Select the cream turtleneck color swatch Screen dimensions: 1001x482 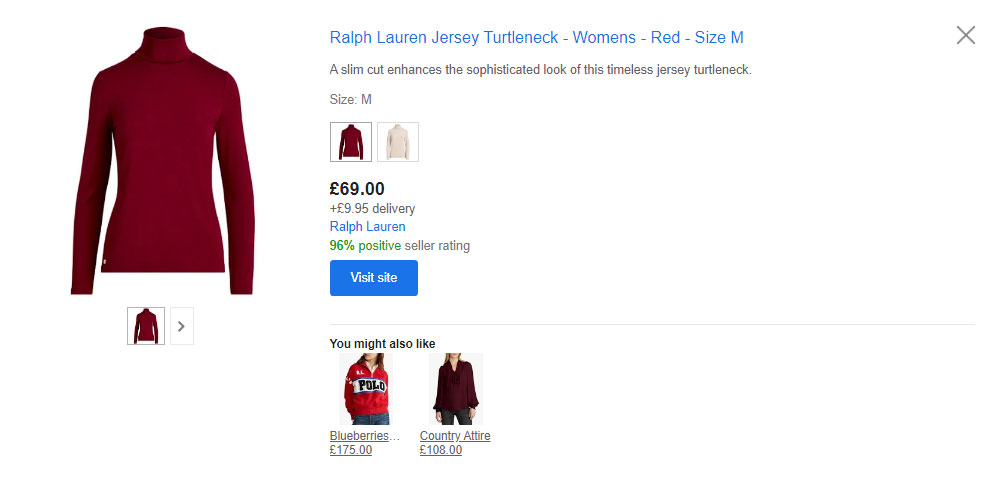pos(398,142)
